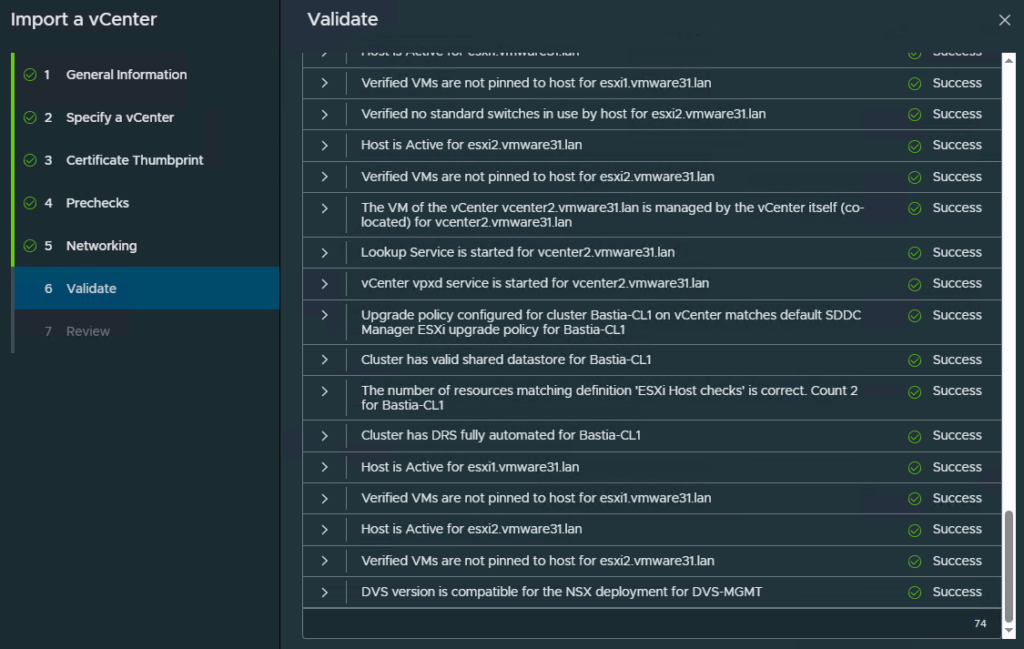Close the Import a vCenter dialog
This screenshot has width=1024, height=649.
[x=1004, y=20]
